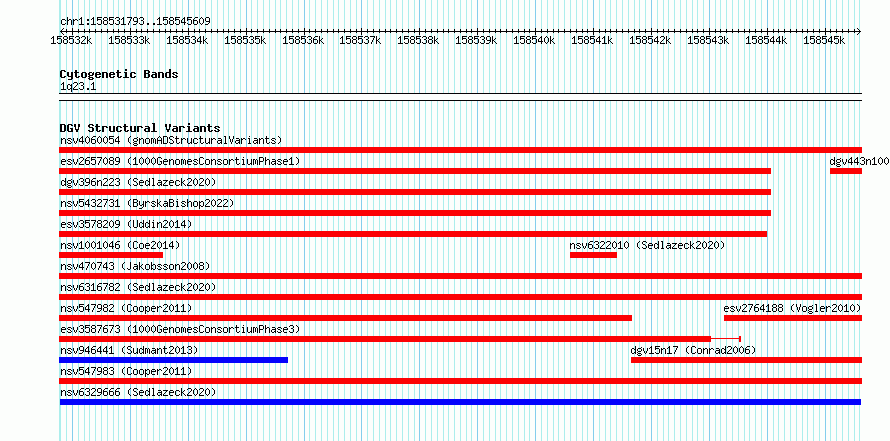This screenshot has height=441, width=890.
Task: Click the dgv443n100 variant label
Action: tap(859, 161)
